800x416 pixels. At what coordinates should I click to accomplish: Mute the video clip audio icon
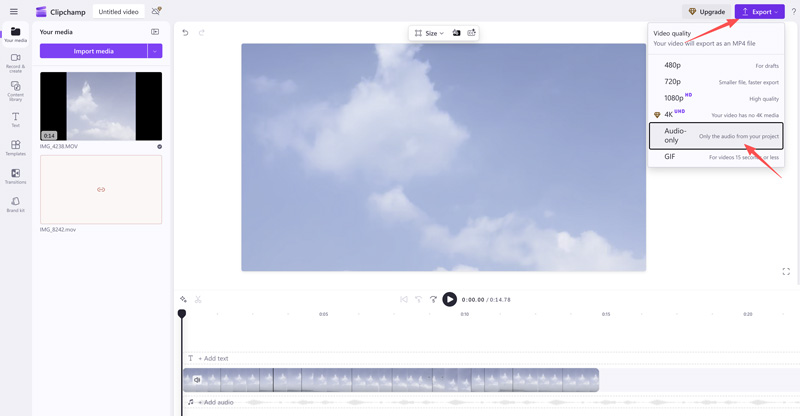(x=197, y=380)
